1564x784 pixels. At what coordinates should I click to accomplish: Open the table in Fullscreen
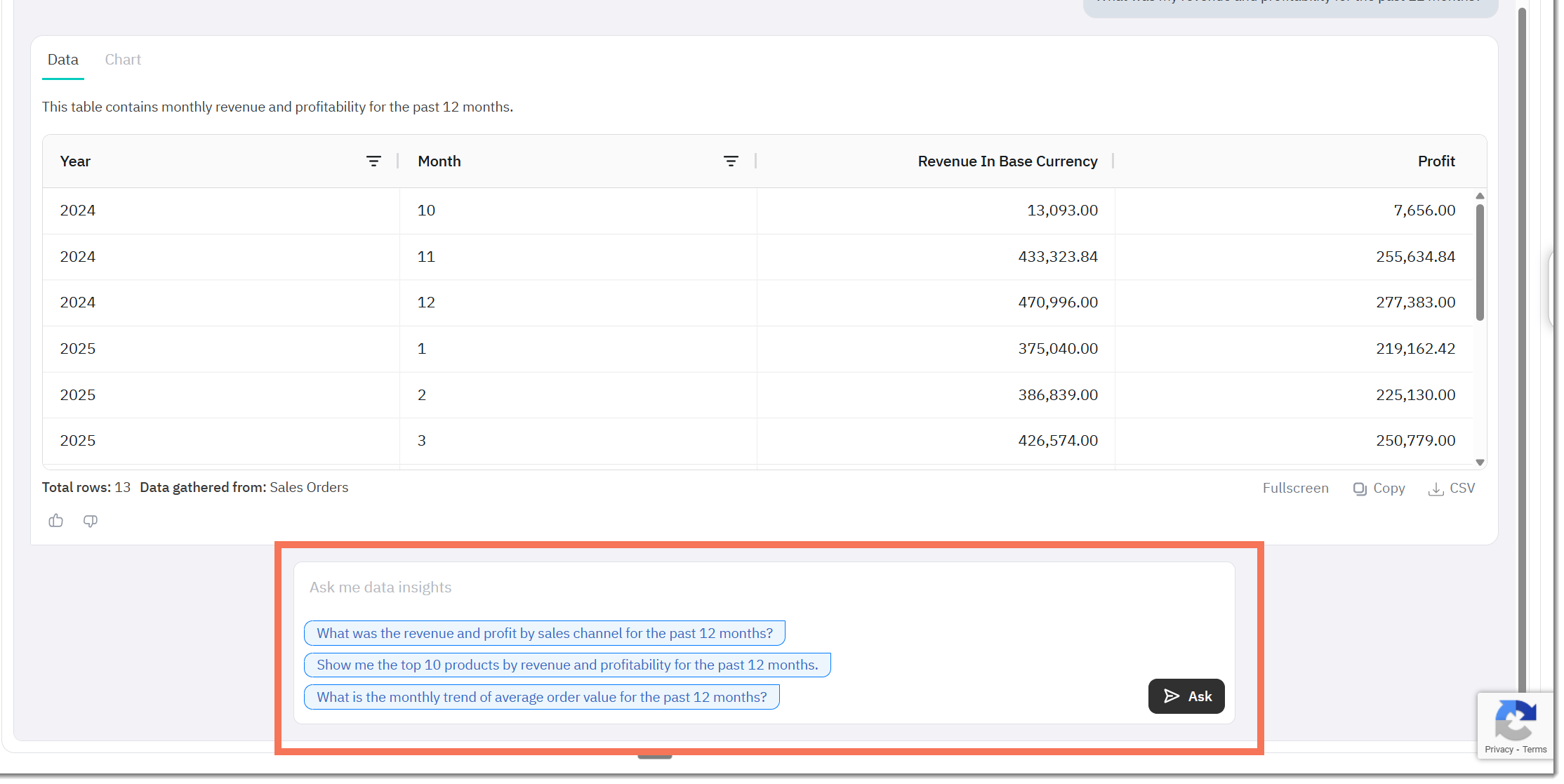(x=1297, y=489)
